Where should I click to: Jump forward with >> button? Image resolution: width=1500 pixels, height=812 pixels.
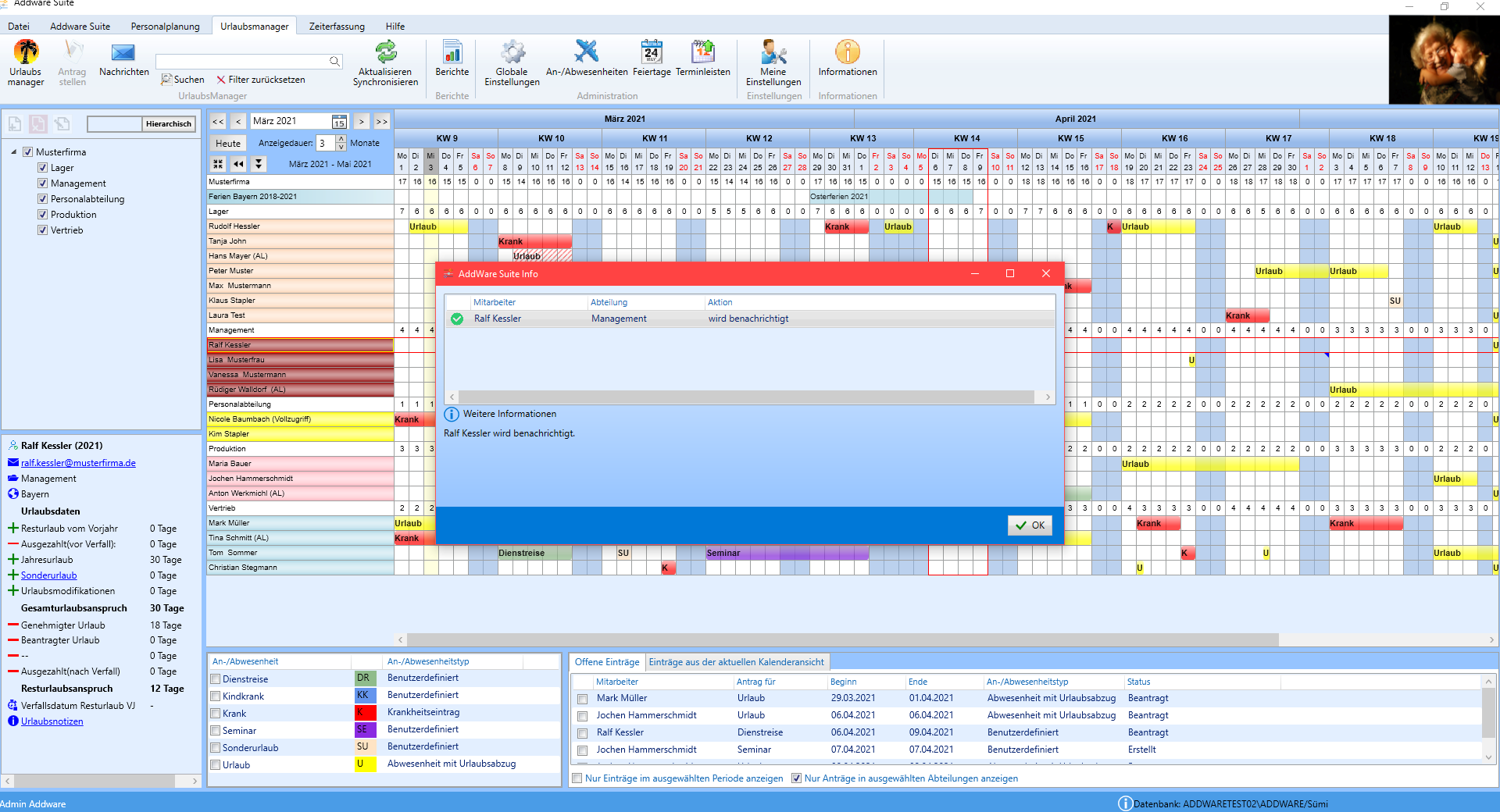point(381,122)
